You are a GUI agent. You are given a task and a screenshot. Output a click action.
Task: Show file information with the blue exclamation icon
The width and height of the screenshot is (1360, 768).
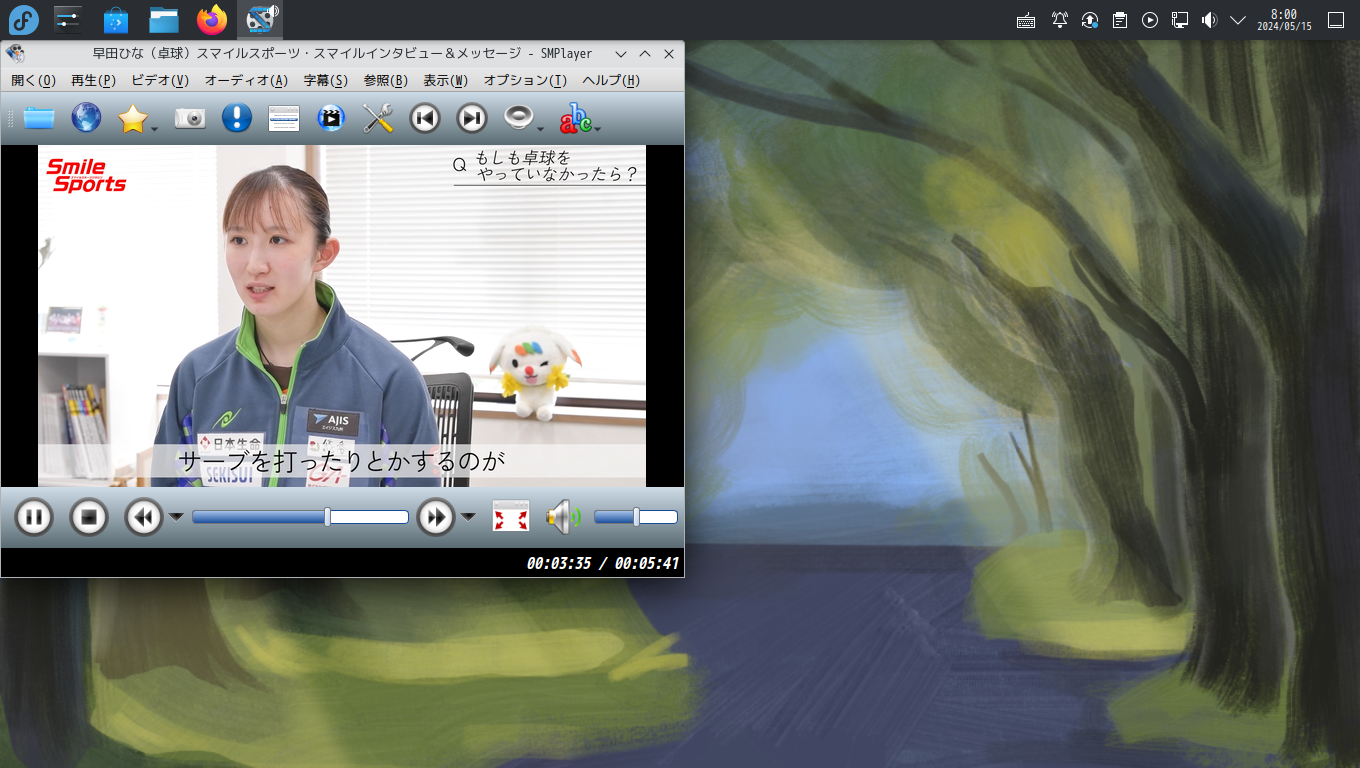236,119
